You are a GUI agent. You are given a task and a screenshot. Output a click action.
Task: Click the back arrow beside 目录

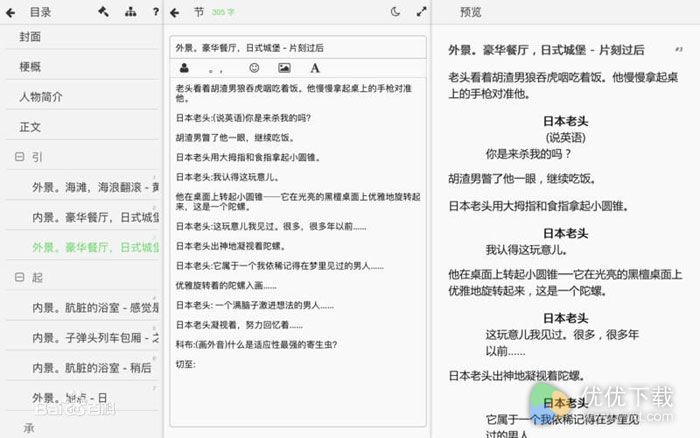coord(10,13)
